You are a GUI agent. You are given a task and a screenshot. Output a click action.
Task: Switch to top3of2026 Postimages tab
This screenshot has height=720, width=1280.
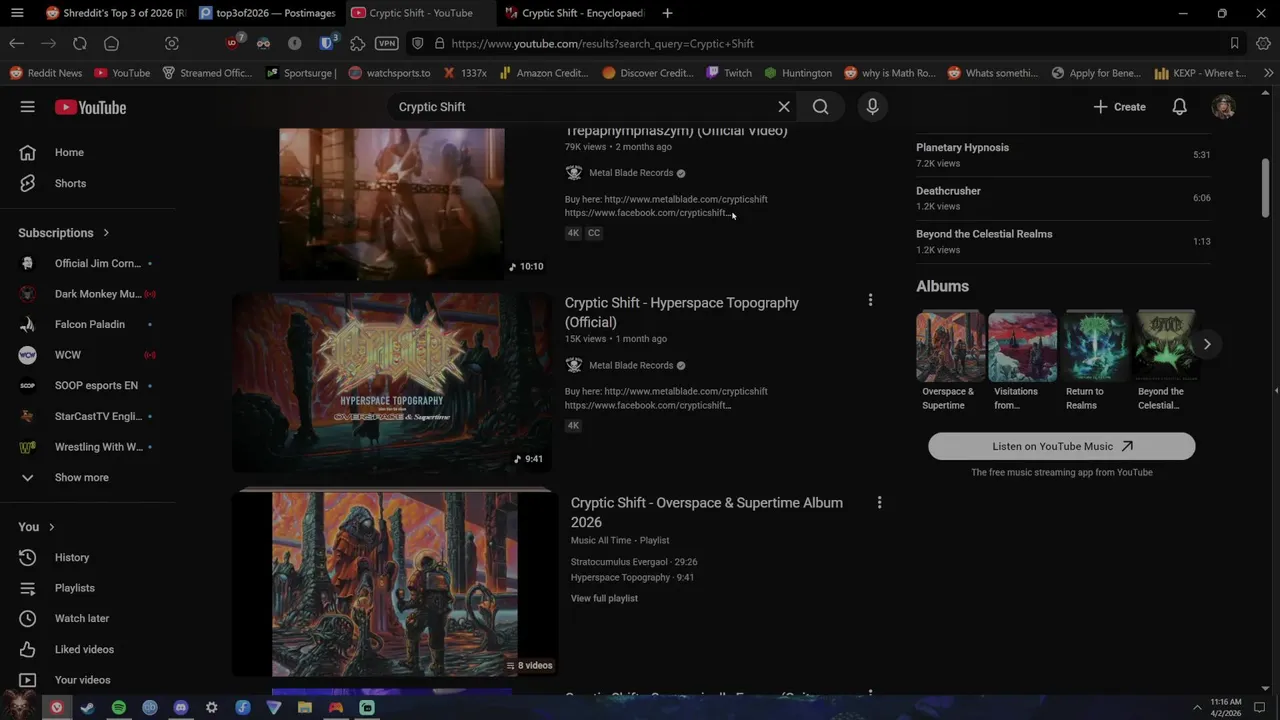pyautogui.click(x=267, y=13)
